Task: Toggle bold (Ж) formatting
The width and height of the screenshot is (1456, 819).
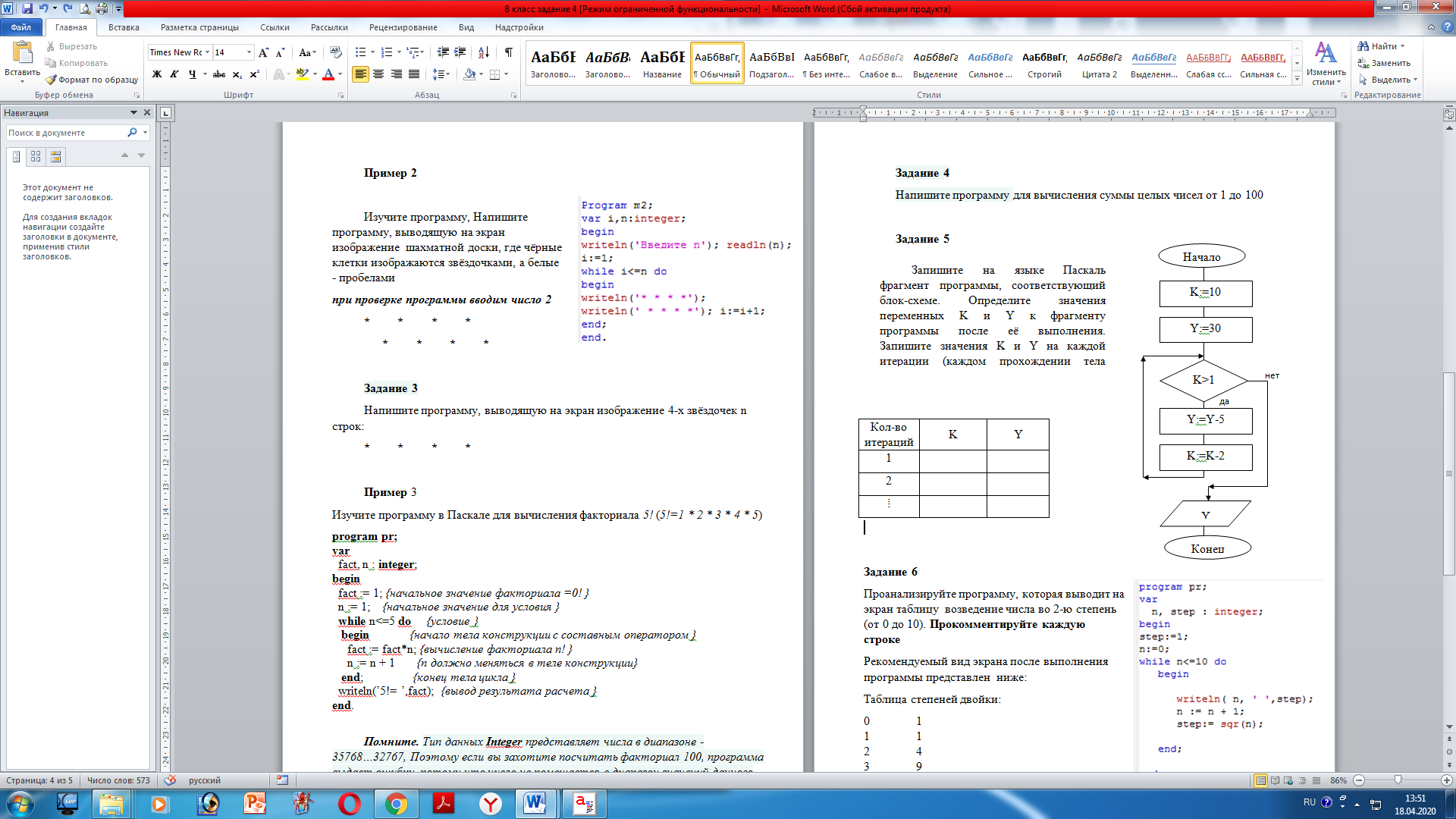Action: (x=157, y=74)
